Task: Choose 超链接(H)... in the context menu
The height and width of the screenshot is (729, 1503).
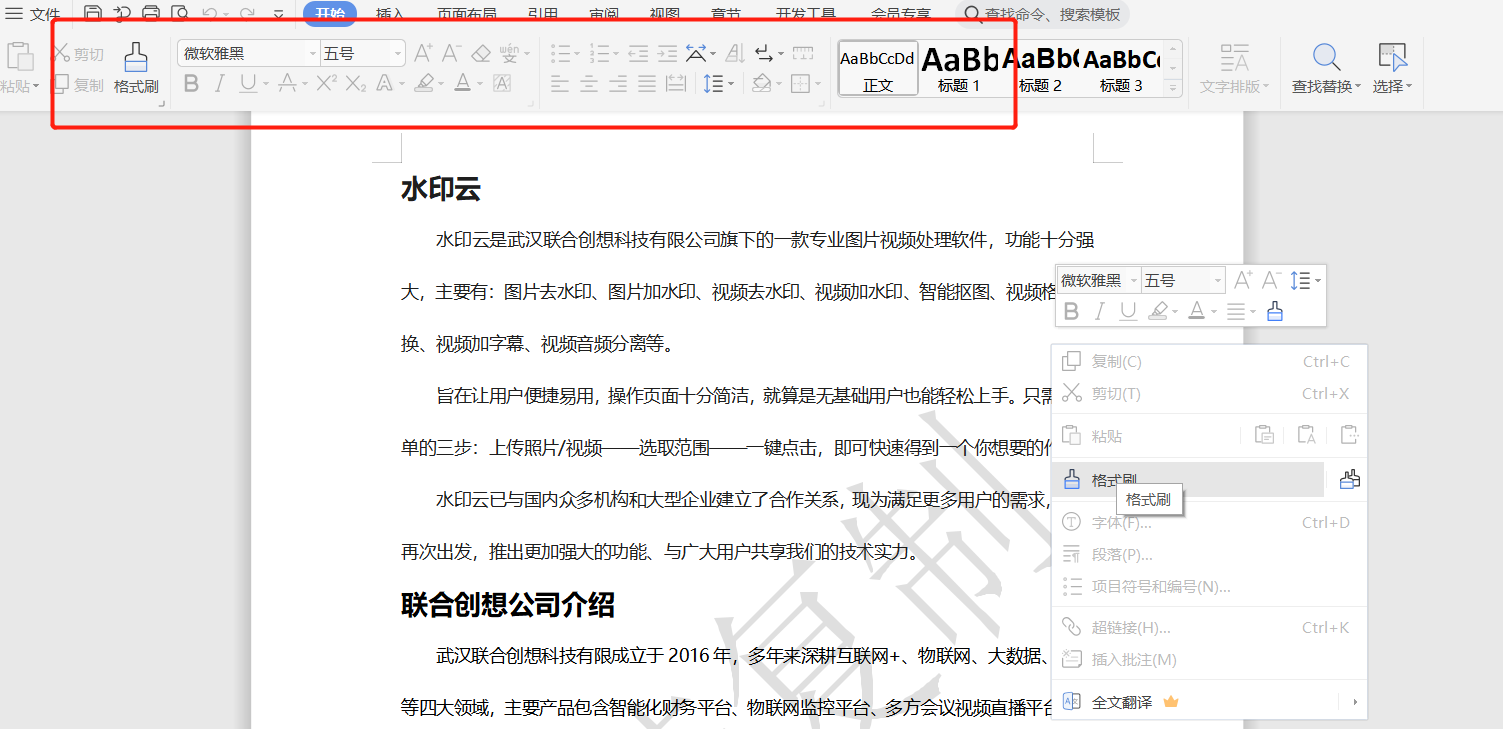Action: click(1209, 628)
